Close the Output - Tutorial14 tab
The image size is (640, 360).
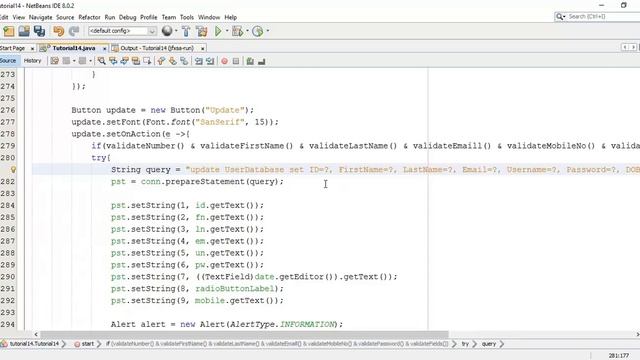pyautogui.click(x=202, y=49)
